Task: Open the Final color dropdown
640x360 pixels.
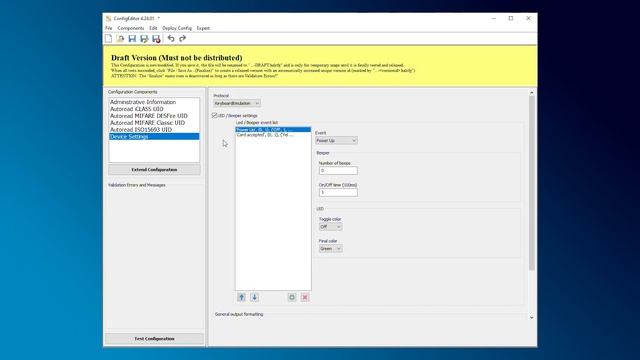Action: coord(330,249)
